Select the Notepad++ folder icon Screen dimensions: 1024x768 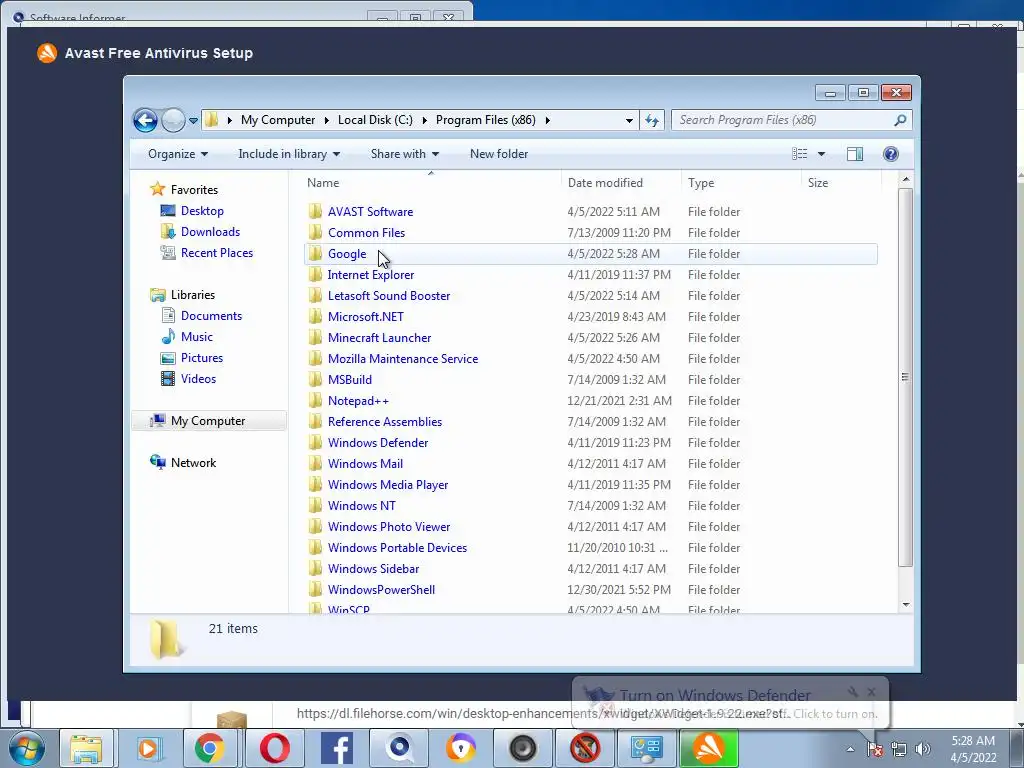click(x=315, y=400)
